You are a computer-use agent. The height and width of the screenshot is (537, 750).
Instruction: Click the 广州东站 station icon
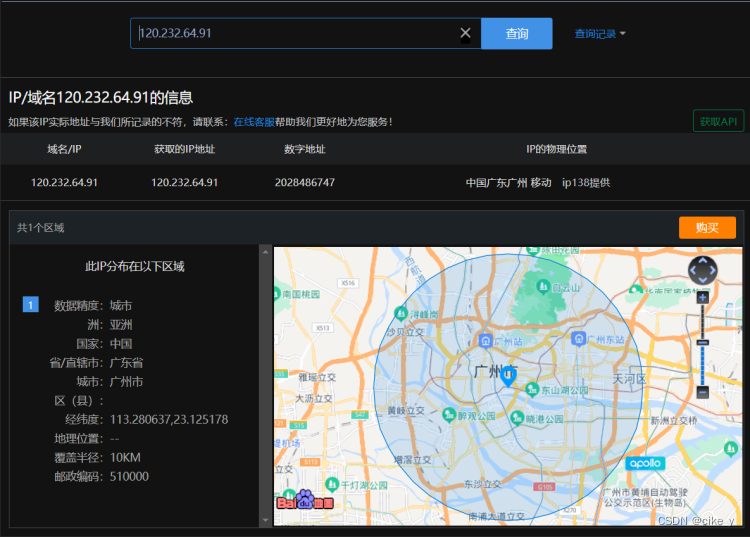coord(579,339)
